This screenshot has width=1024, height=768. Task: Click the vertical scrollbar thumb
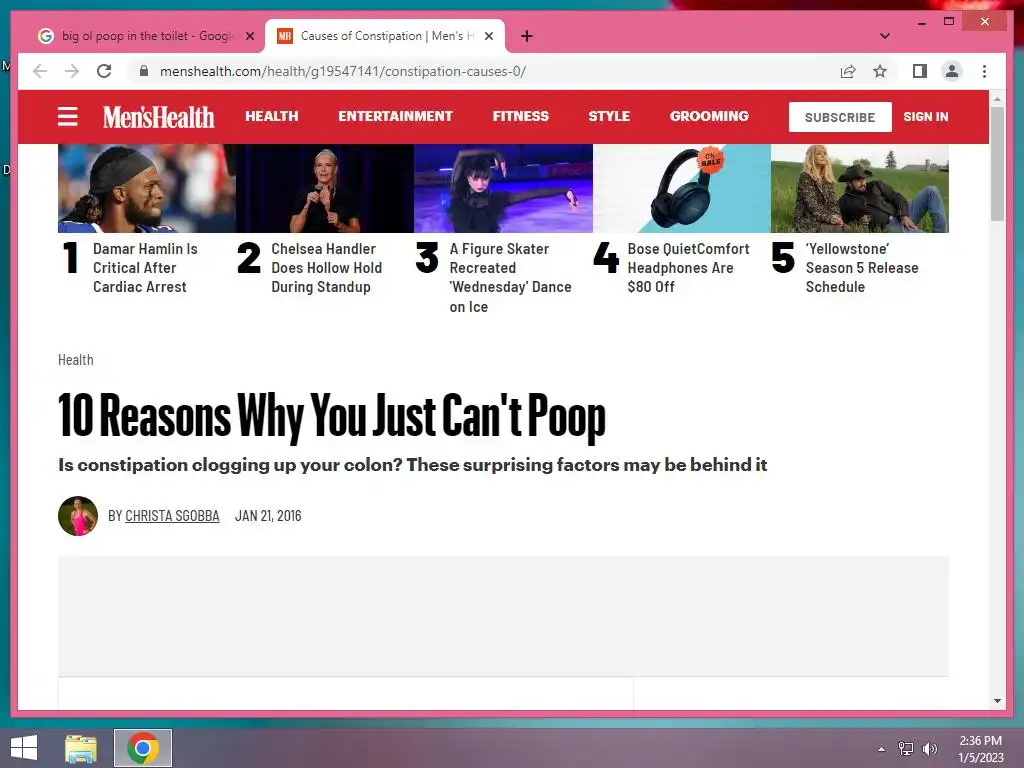997,163
